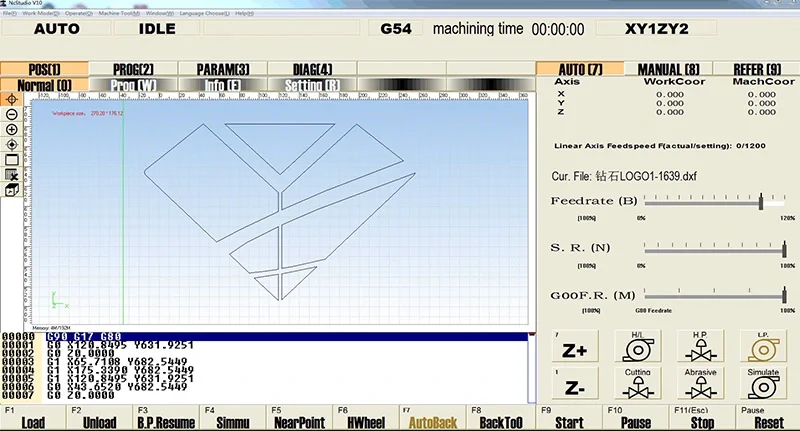Click the F1 Load button

click(33, 418)
